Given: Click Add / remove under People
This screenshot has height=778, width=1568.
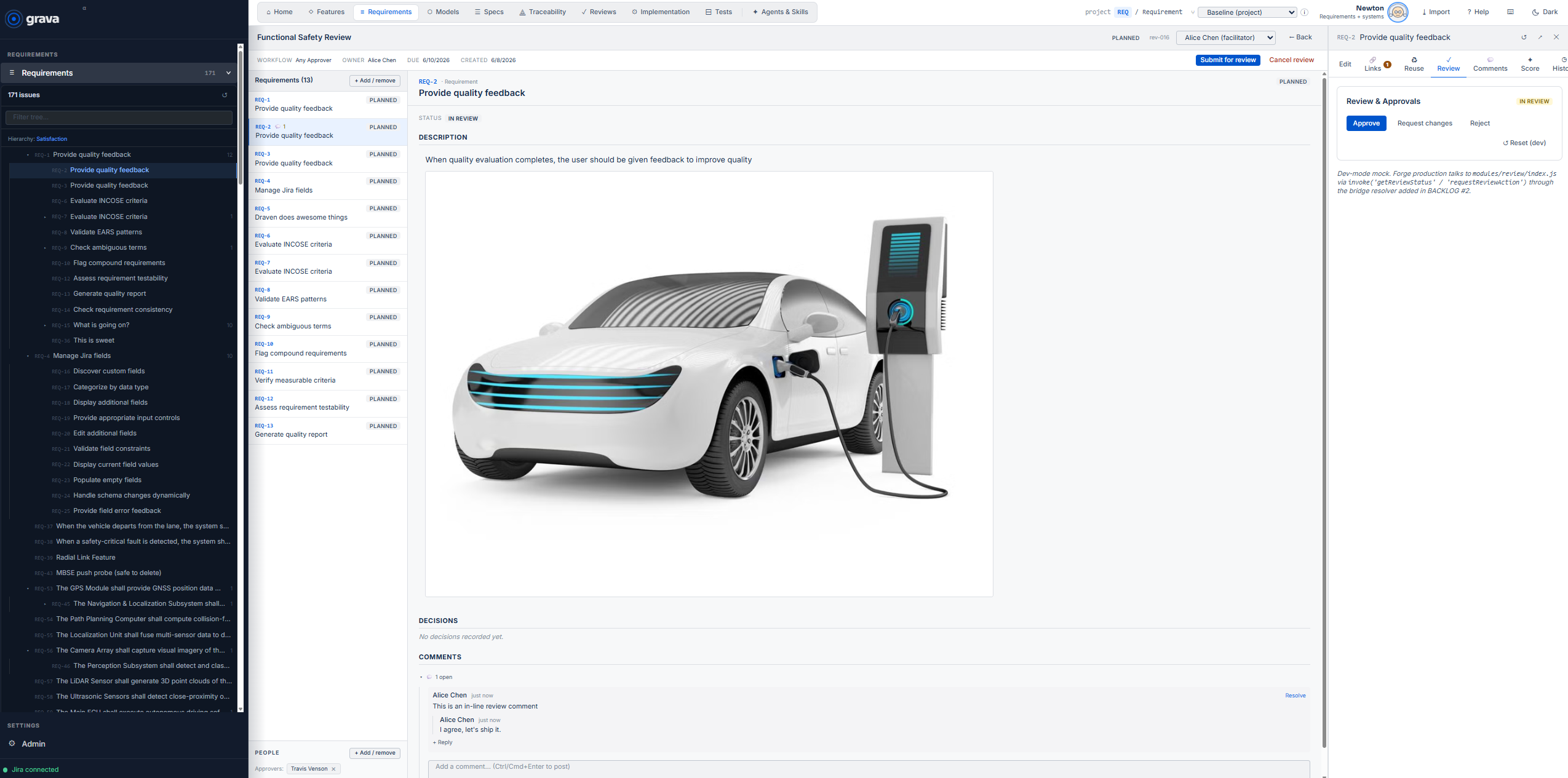Looking at the screenshot, I should (x=375, y=753).
